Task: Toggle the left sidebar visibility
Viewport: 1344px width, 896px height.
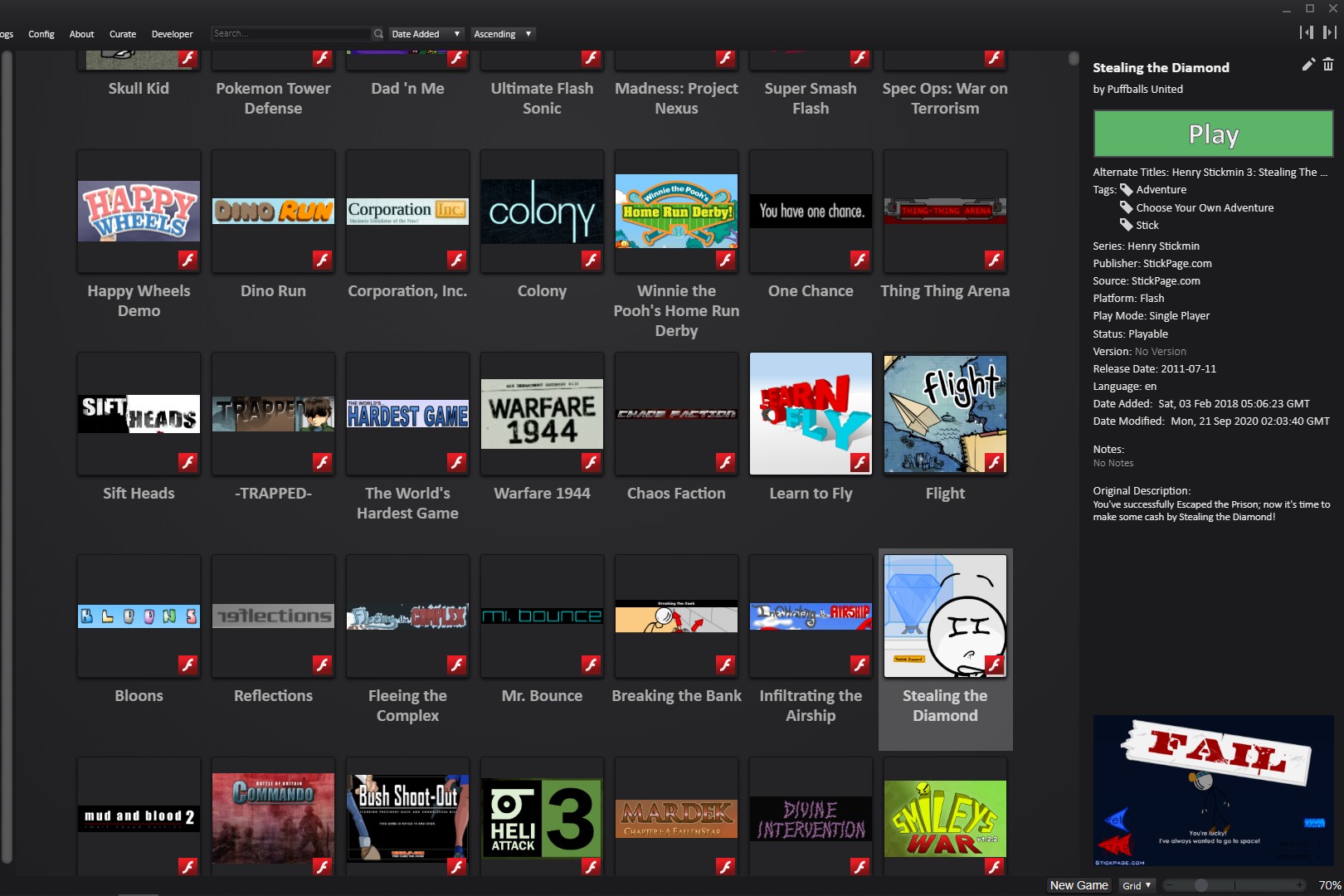Action: [x=1307, y=32]
